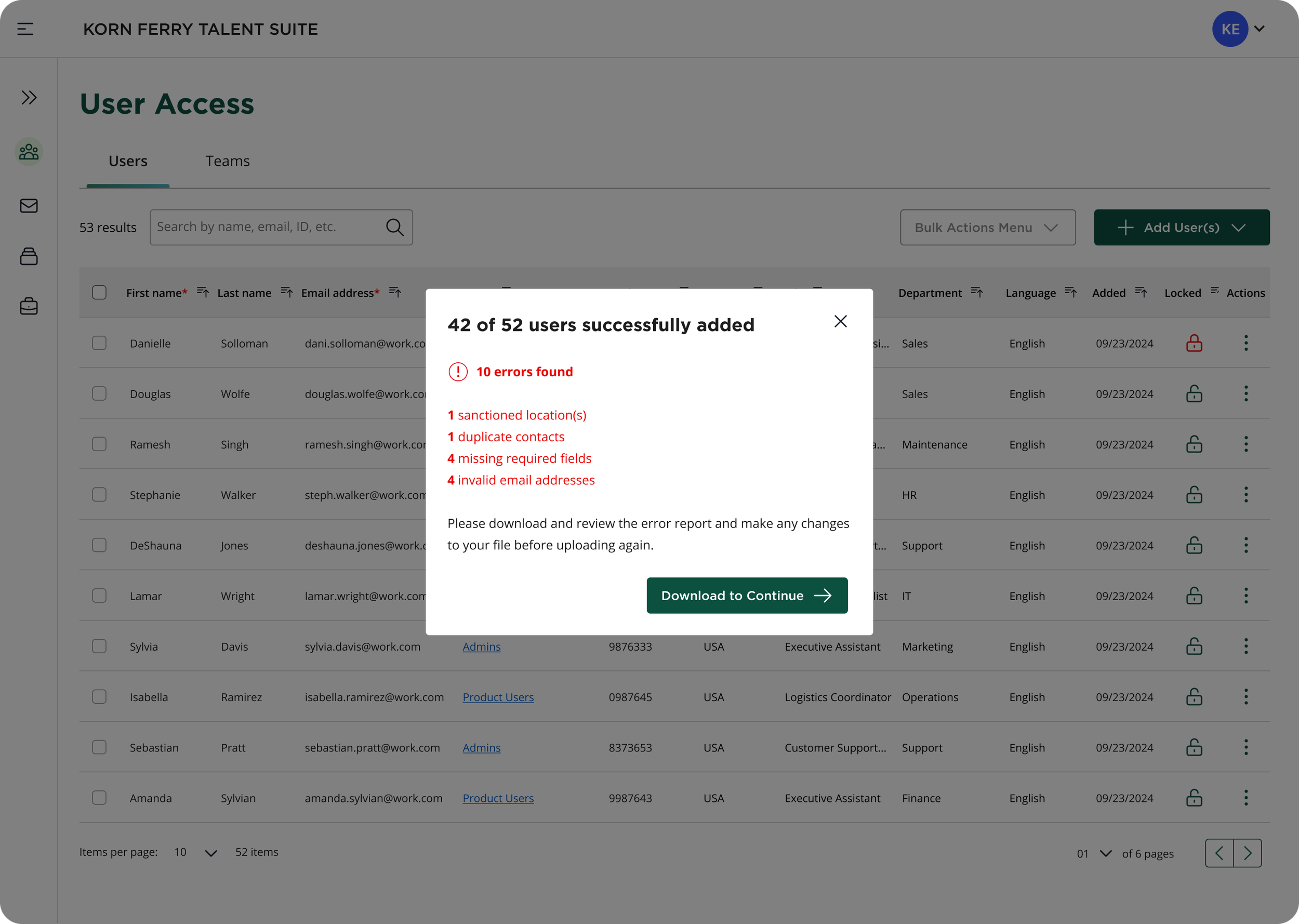Click the red locked icon for Danielle
The height and width of the screenshot is (924, 1299).
(x=1194, y=343)
